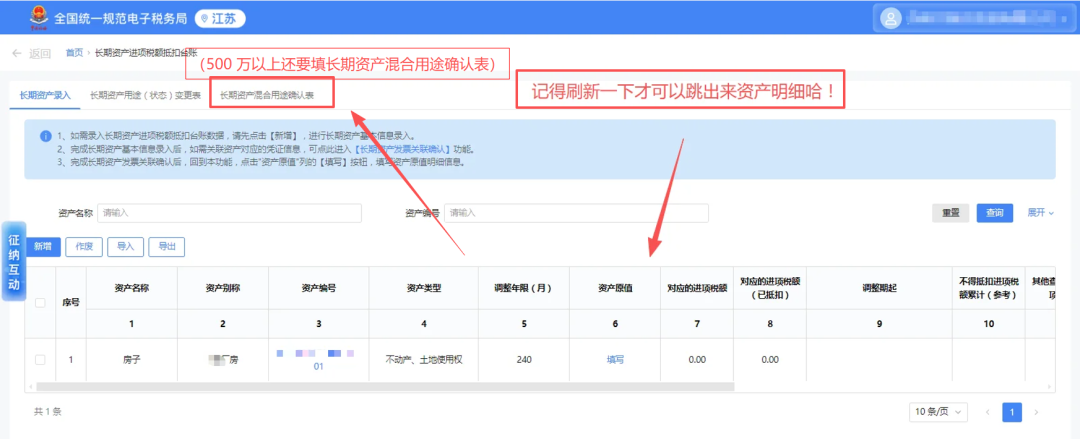
Task: Click the 240 adjustment months cell
Action: [x=523, y=359]
